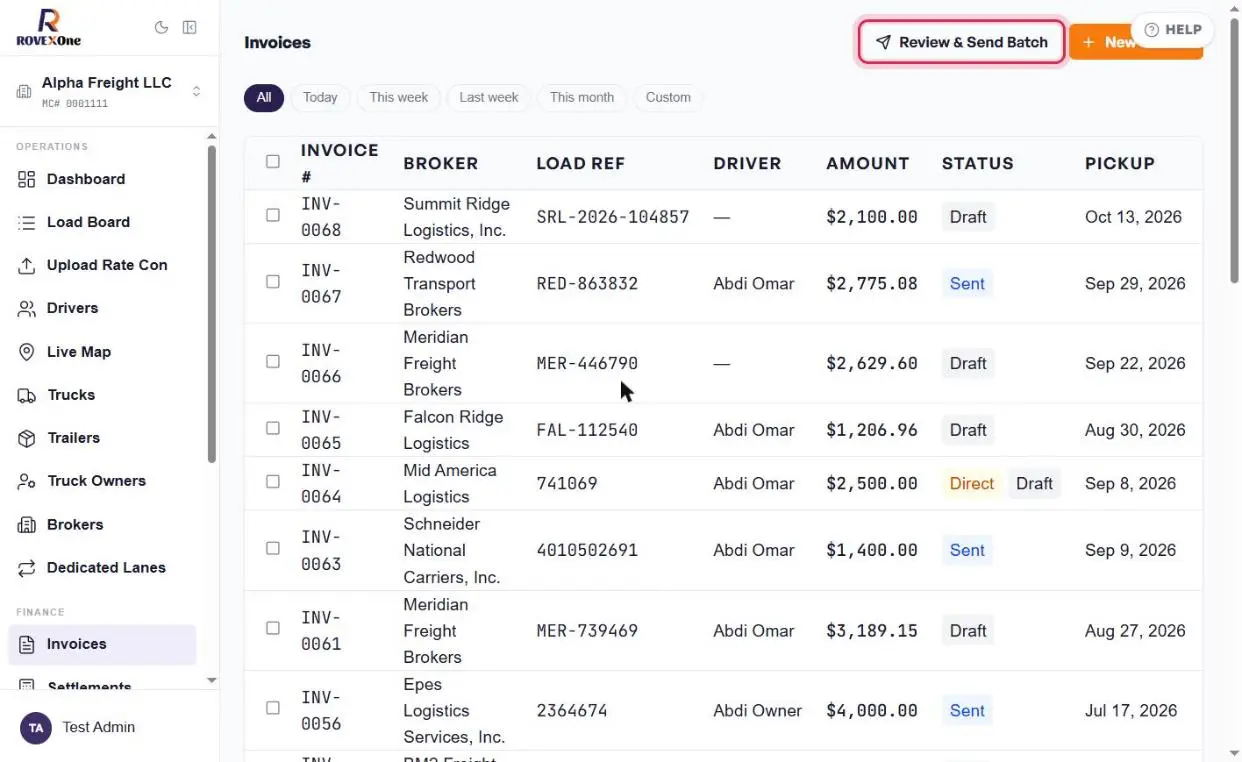Image resolution: width=1242 pixels, height=762 pixels.
Task: Click the page scrollbar down arrow
Action: click(1234, 753)
